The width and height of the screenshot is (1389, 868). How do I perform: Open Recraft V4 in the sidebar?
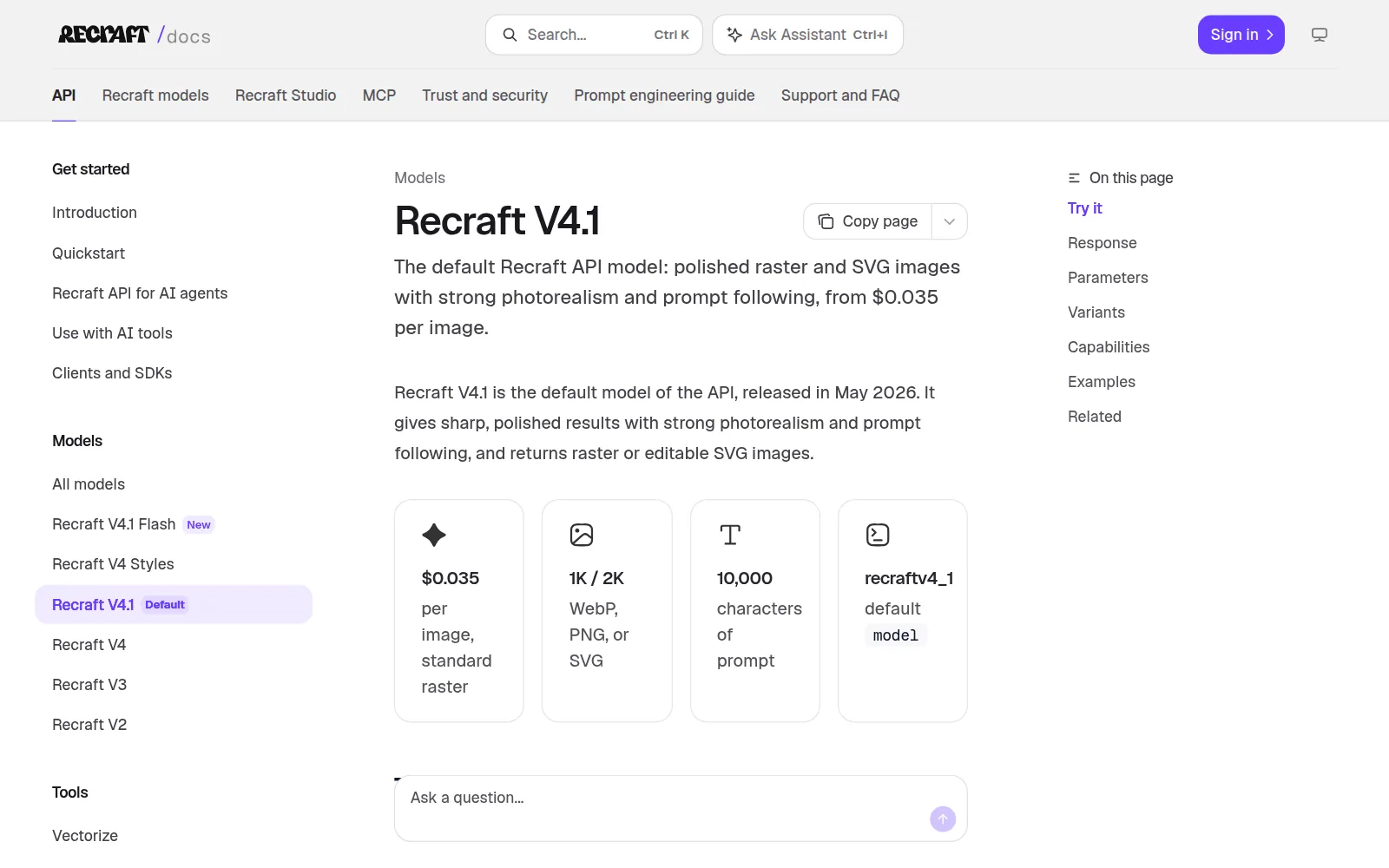[89, 645]
